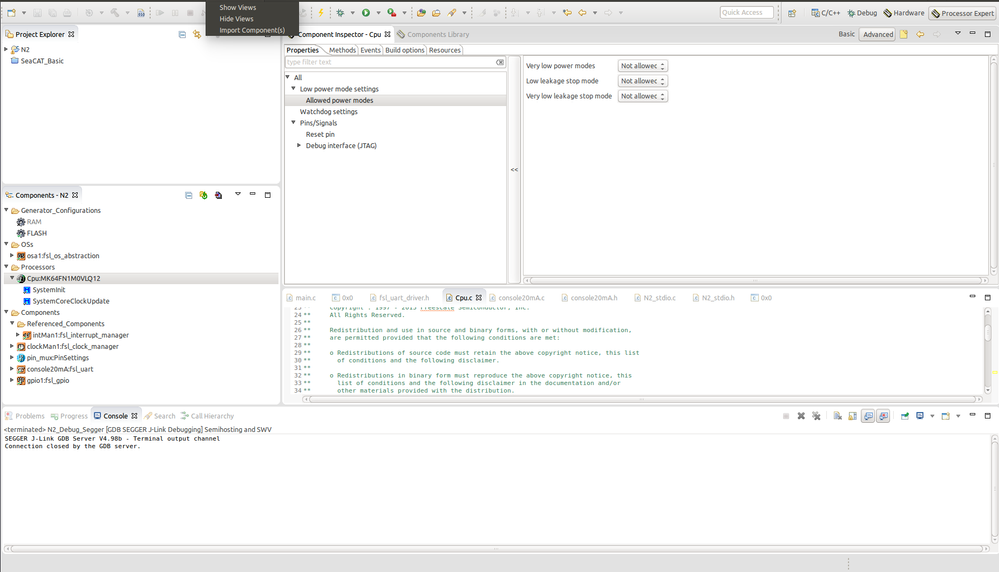Open Components panel view menu triangle
Image resolution: width=999 pixels, height=572 pixels.
(x=238, y=194)
